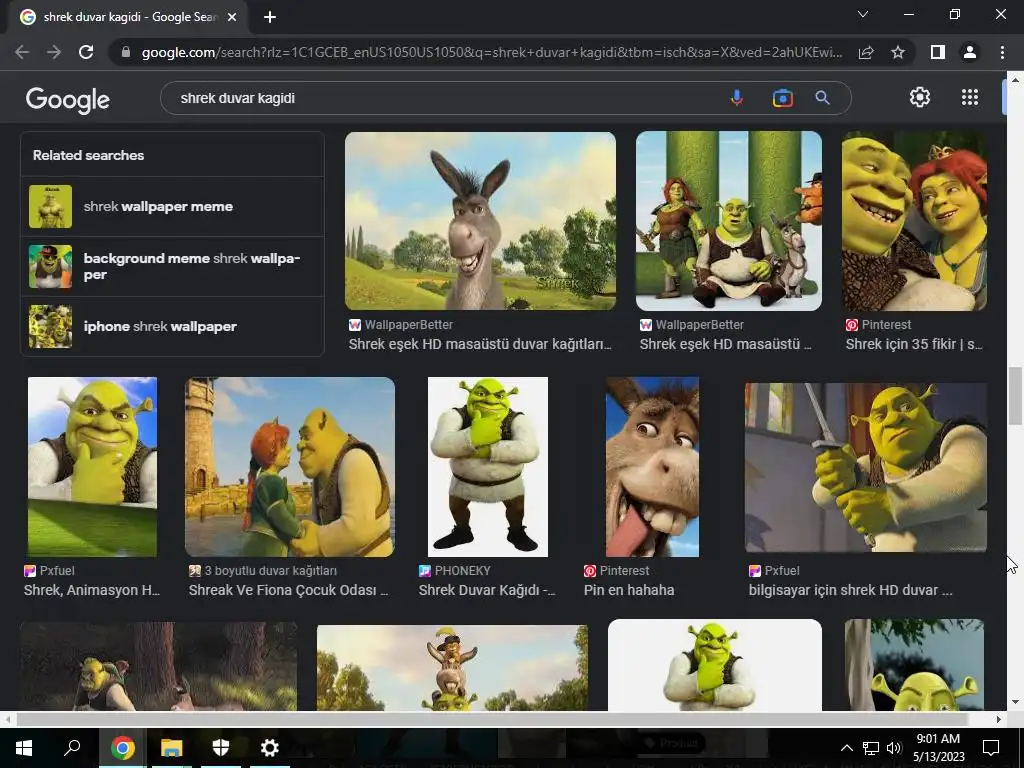Open the notification center
This screenshot has height=768, width=1024.
click(991, 748)
